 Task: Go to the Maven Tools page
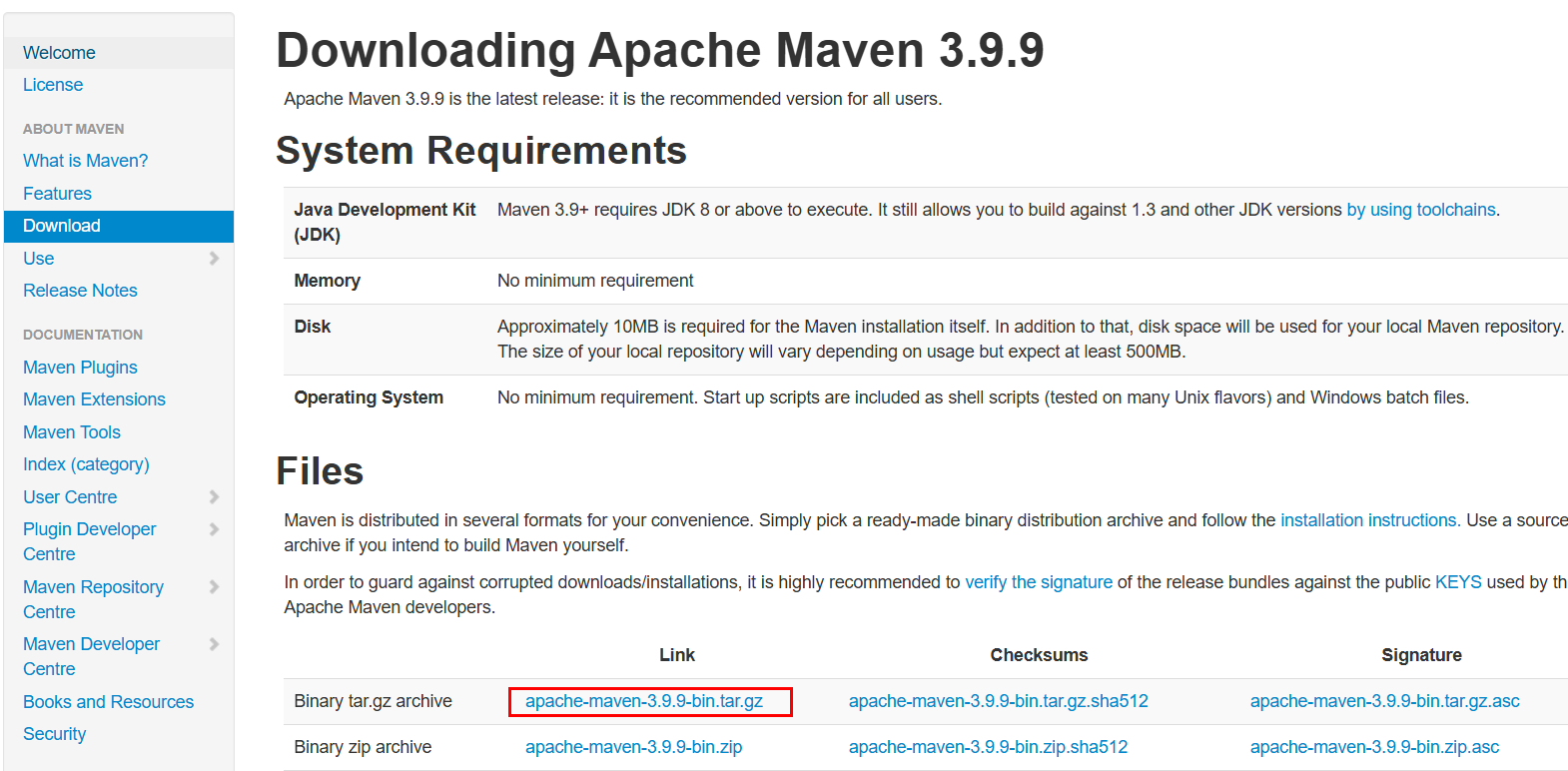[72, 432]
